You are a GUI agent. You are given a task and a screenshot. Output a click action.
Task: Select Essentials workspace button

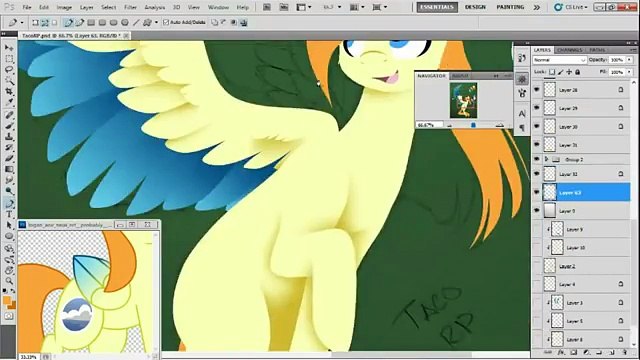437,7
